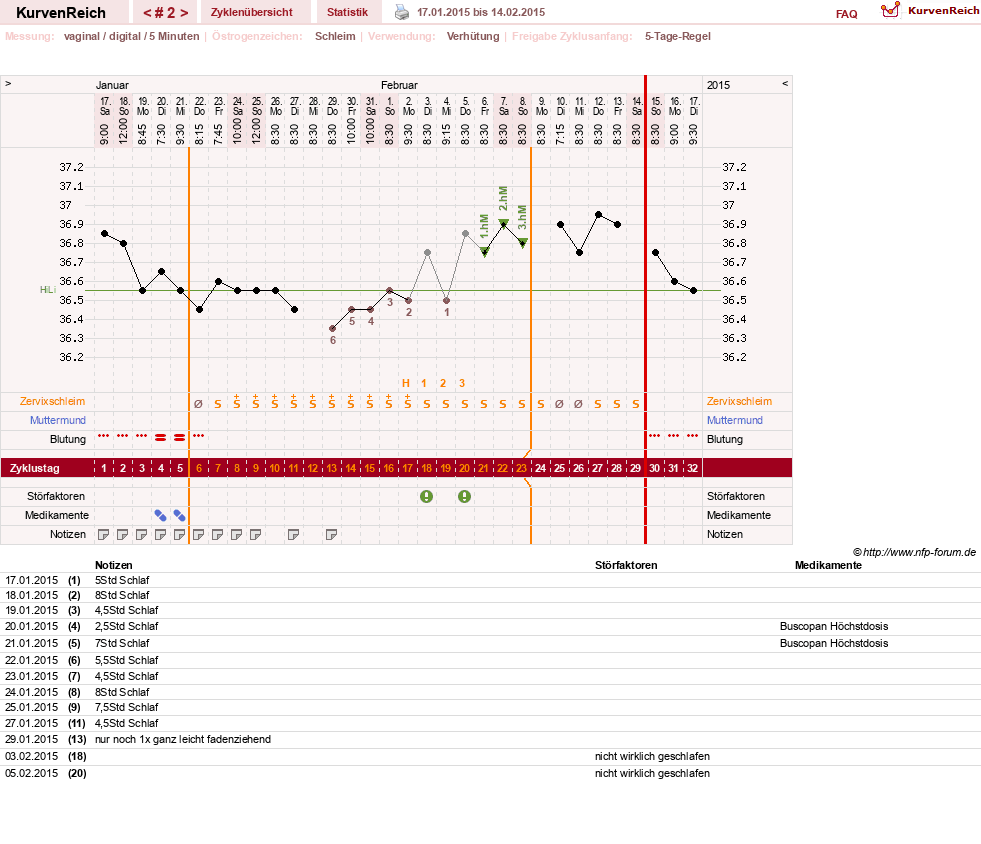The image size is (981, 844).
Task: Click the medication pill icon on day 5
Action: (180, 516)
